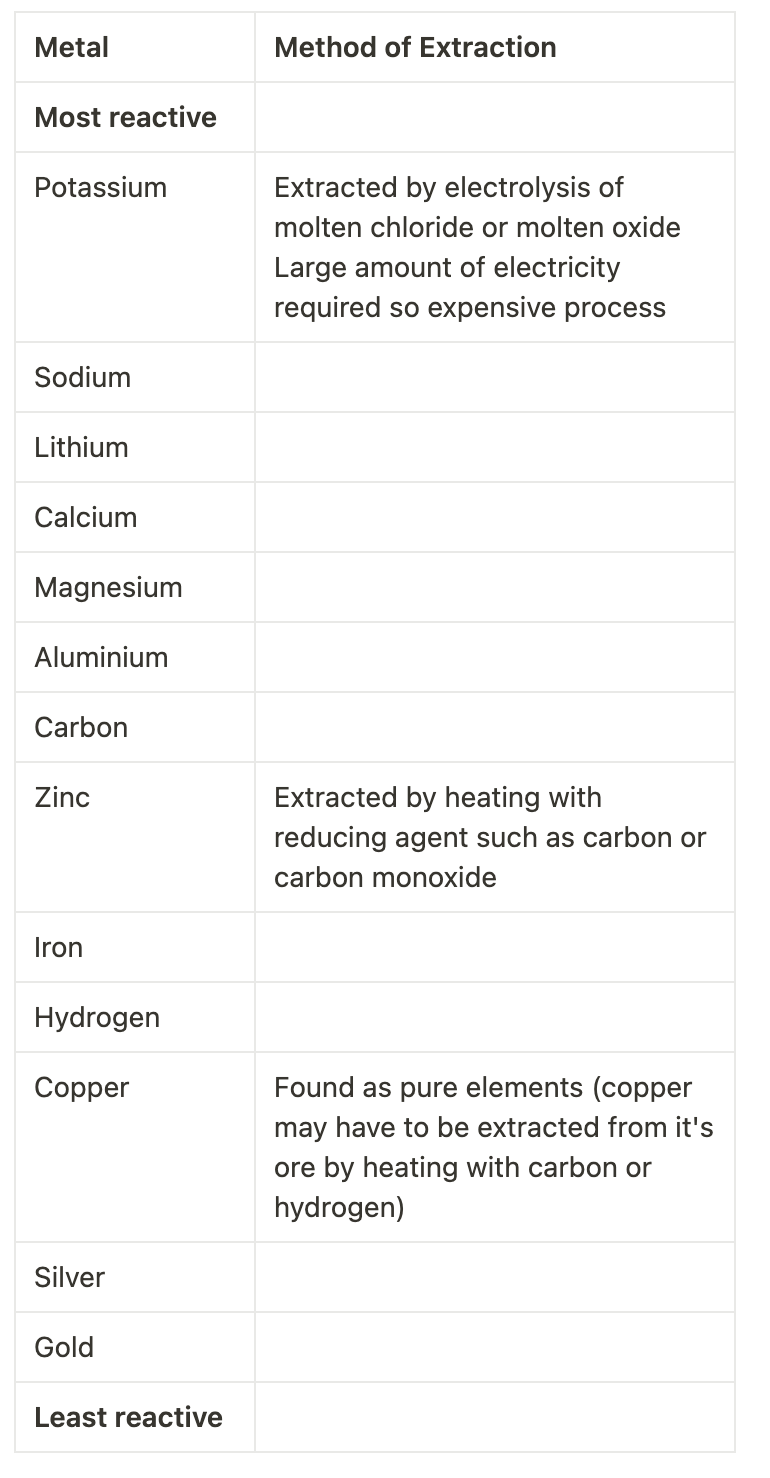Select the Zinc cell
Image resolution: width=770 pixels, height=1478 pixels.
62,797
